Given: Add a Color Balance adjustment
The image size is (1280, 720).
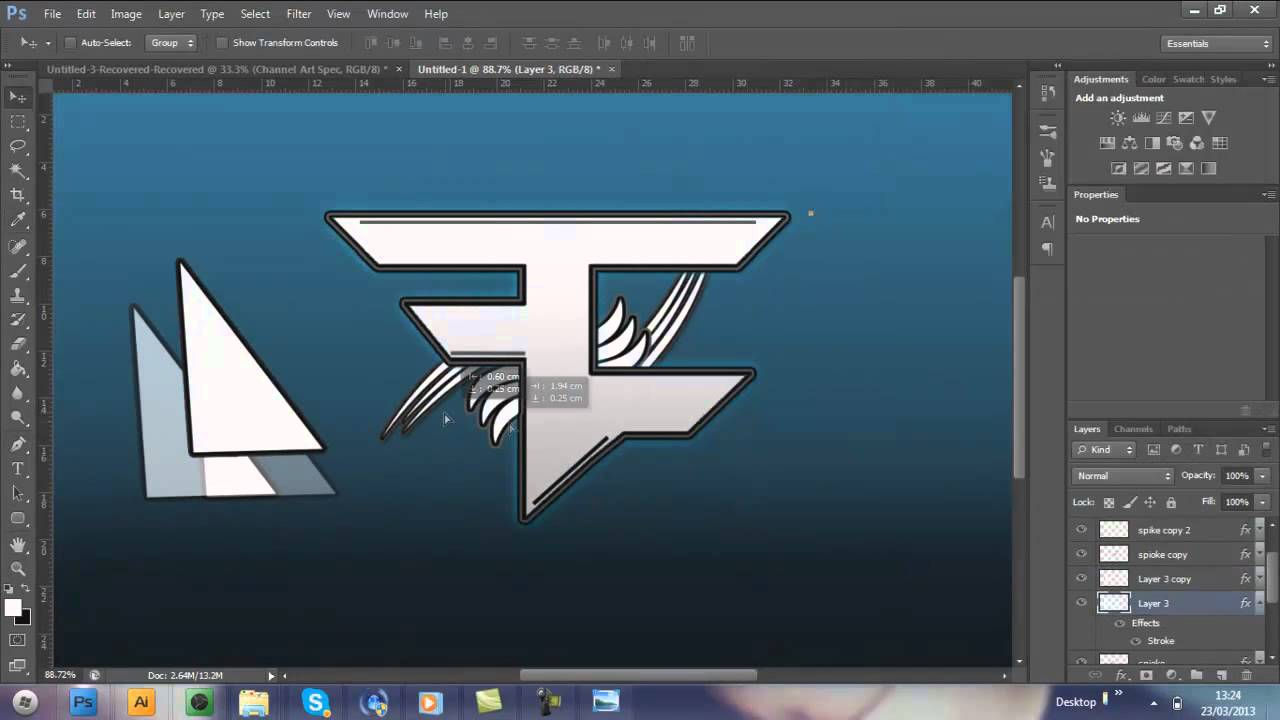Looking at the screenshot, I should pos(1130,143).
